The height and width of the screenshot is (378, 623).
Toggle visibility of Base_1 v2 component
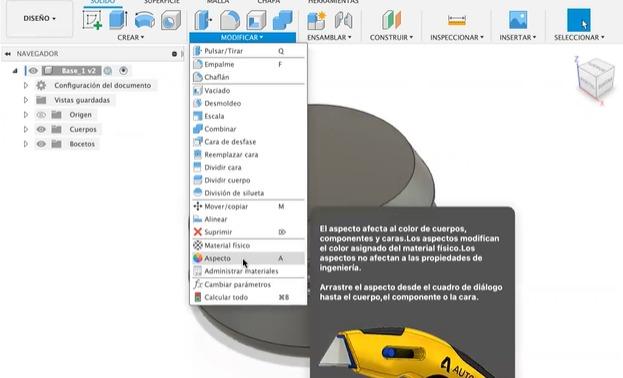click(33, 71)
